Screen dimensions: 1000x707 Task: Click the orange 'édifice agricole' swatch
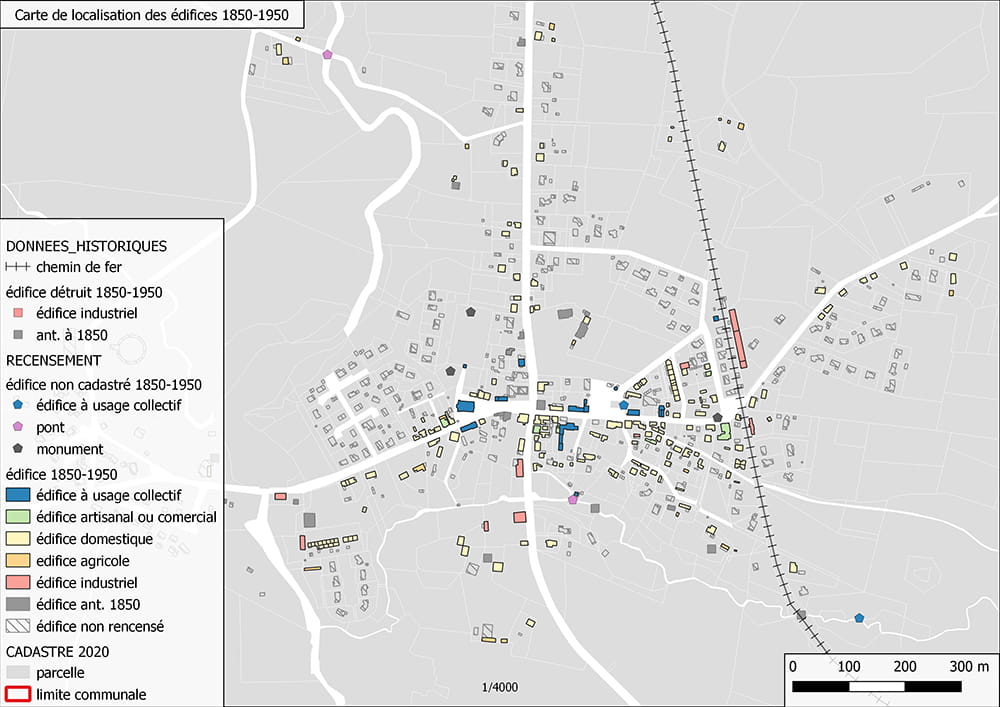click(18, 561)
